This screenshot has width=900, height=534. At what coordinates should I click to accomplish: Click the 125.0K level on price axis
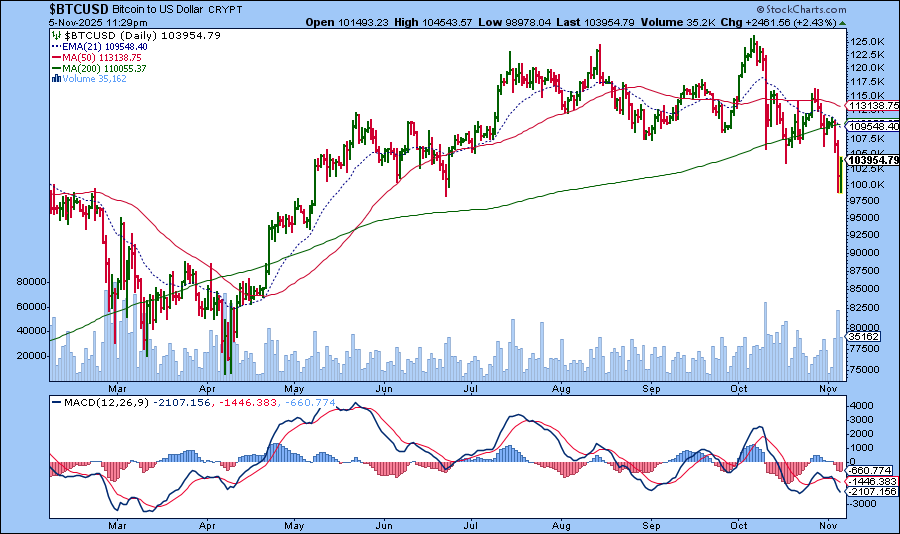[x=866, y=41]
